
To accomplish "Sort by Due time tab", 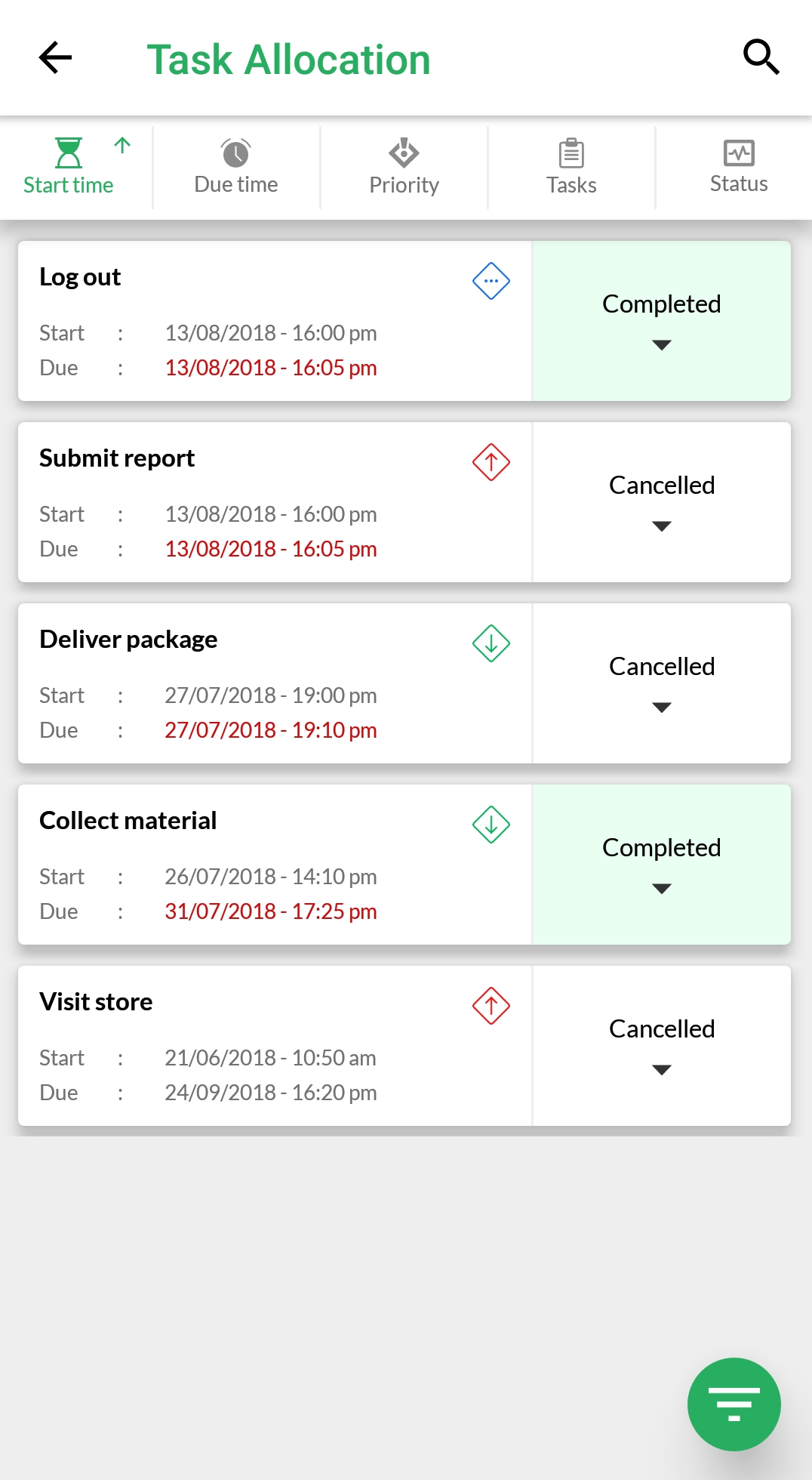I will (x=236, y=167).
